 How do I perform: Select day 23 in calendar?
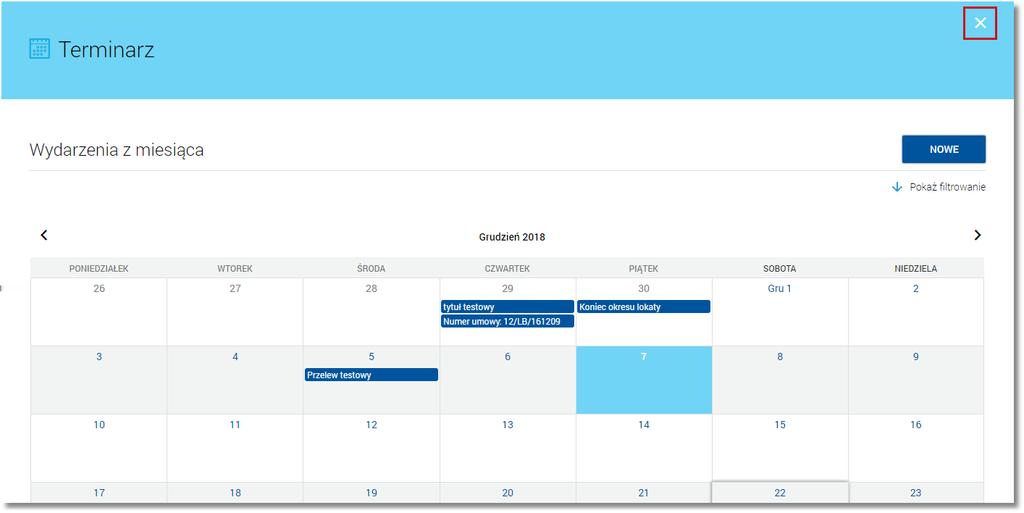(916, 493)
